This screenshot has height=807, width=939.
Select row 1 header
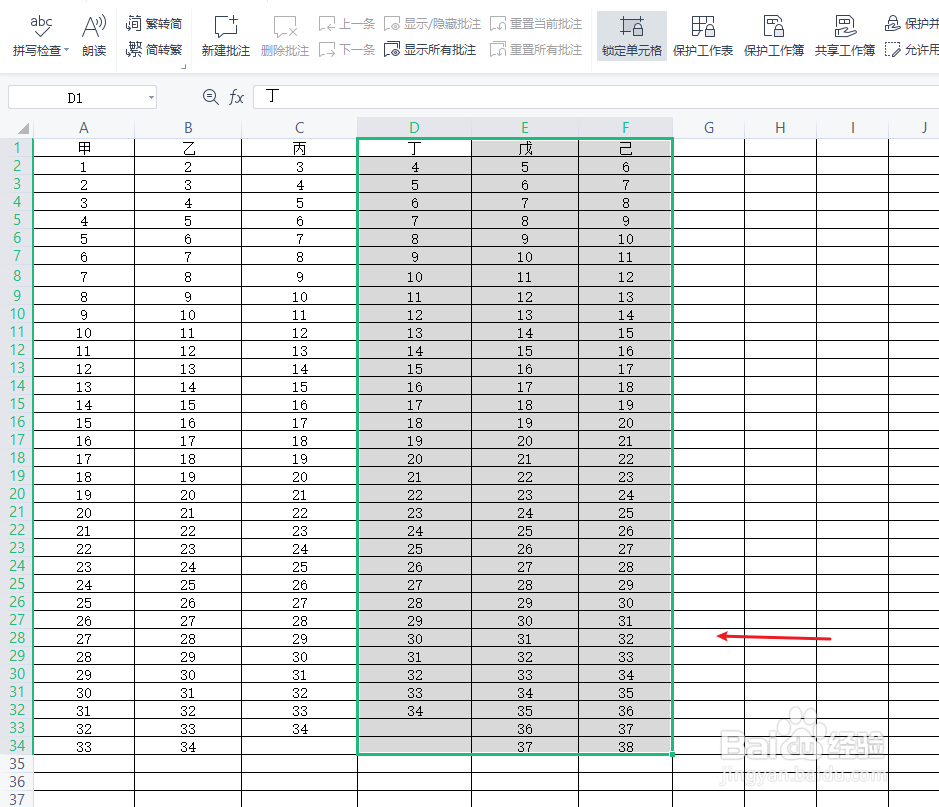pyautogui.click(x=17, y=148)
